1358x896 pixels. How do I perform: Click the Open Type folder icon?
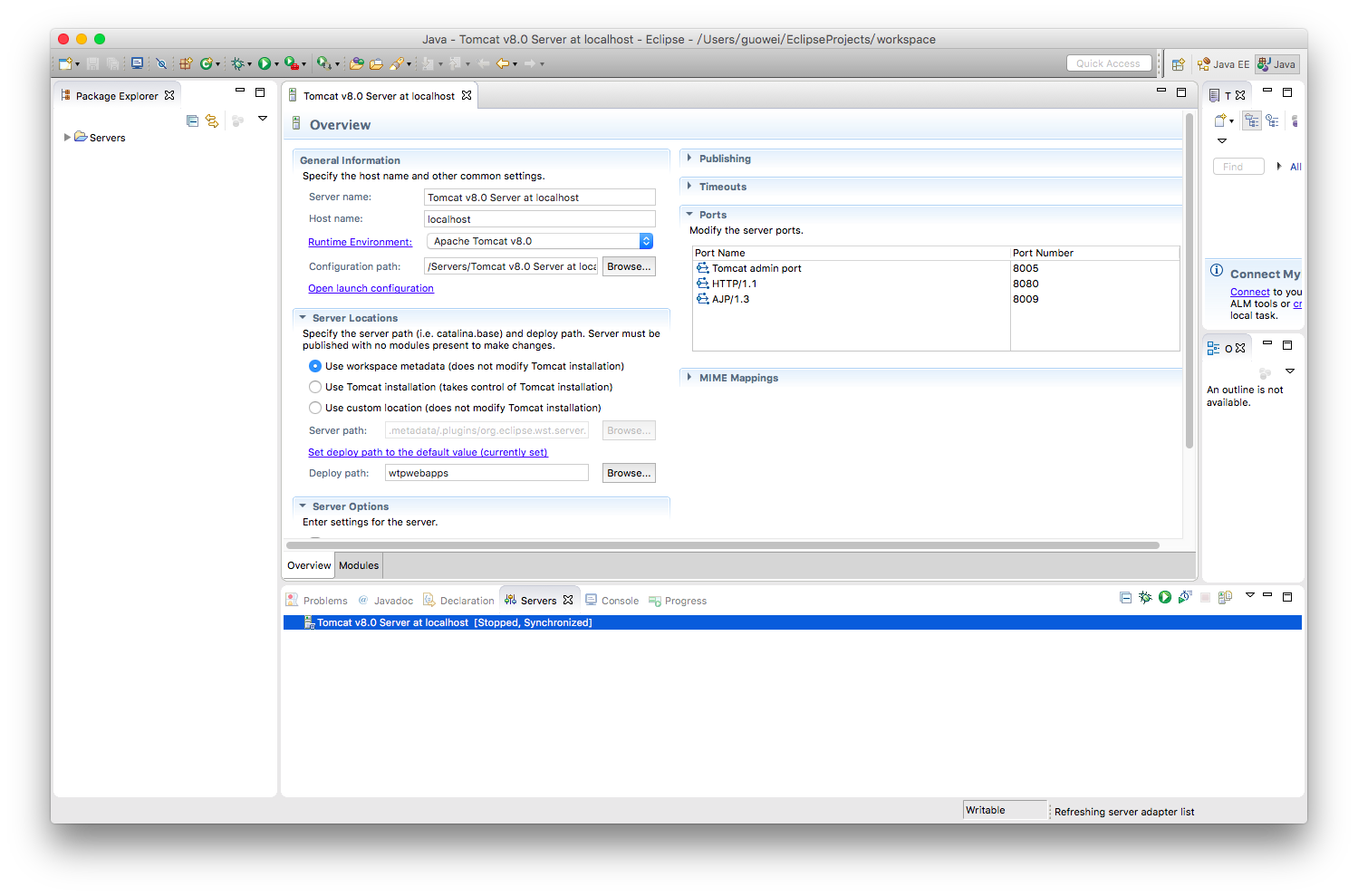(356, 63)
